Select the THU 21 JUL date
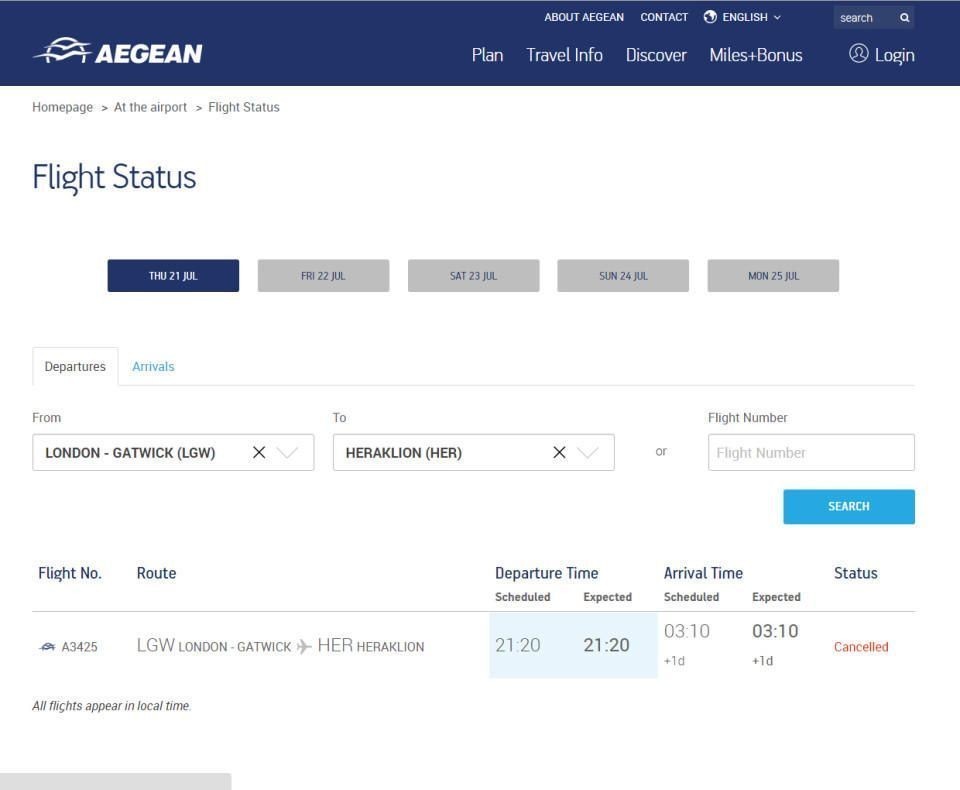The image size is (960, 790). (173, 276)
